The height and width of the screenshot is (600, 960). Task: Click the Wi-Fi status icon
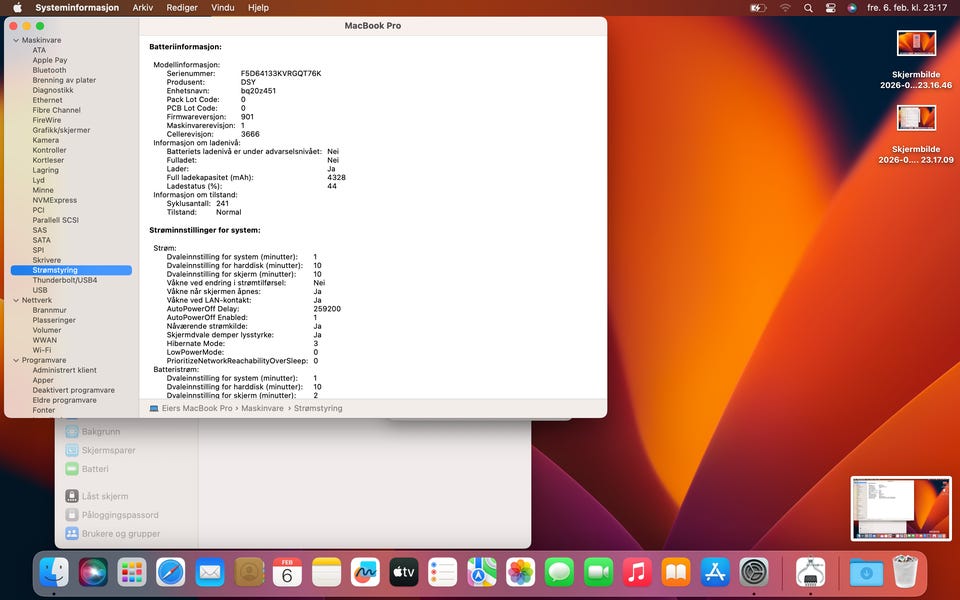(x=785, y=7)
